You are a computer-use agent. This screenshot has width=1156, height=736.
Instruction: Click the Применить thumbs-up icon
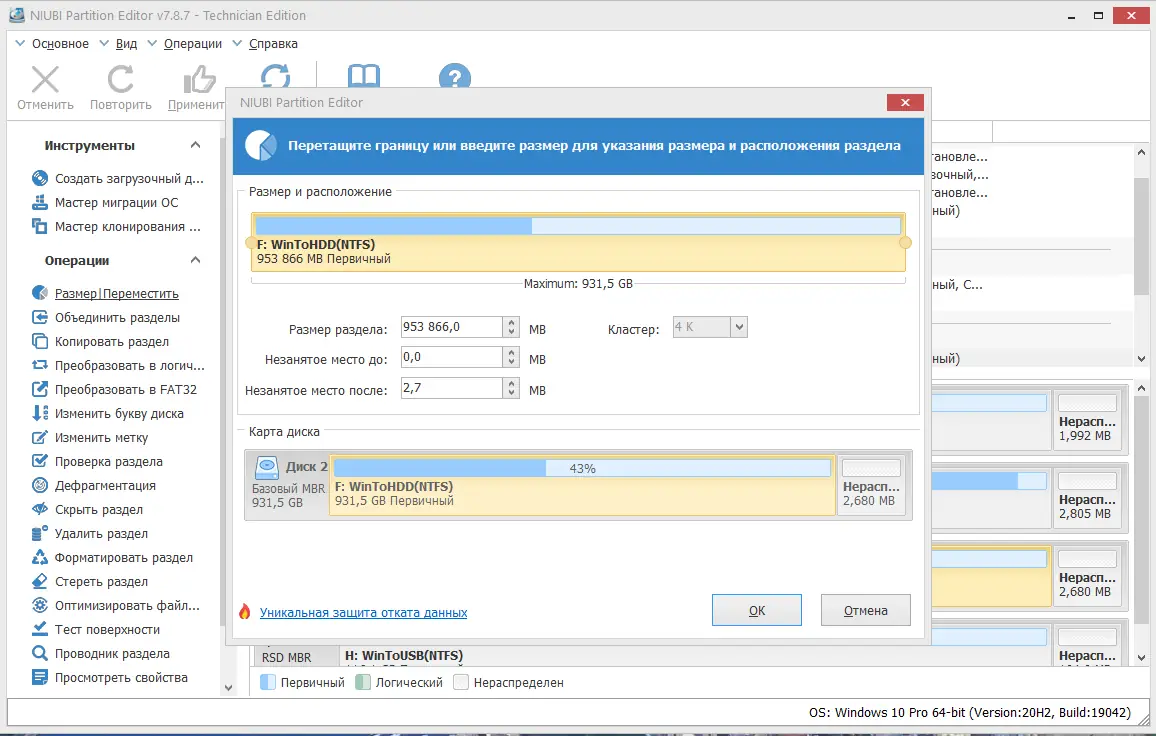[x=198, y=80]
